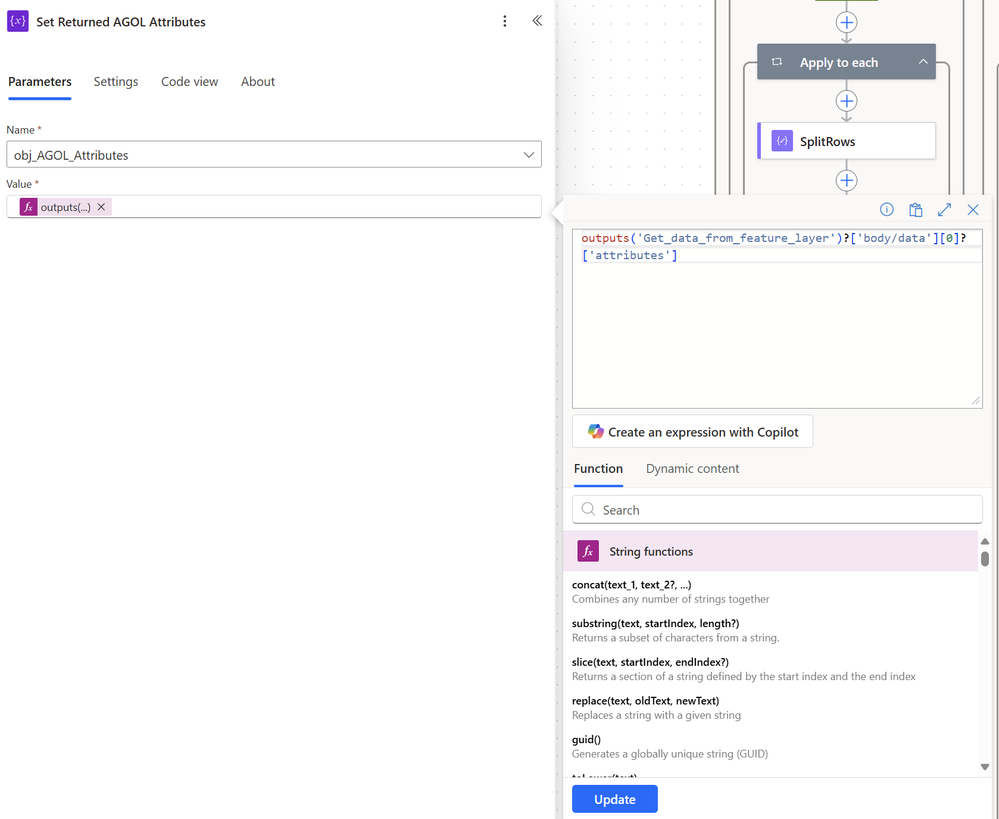The image size is (999, 819).
Task: Click the Copilot logo icon
Action: click(595, 431)
